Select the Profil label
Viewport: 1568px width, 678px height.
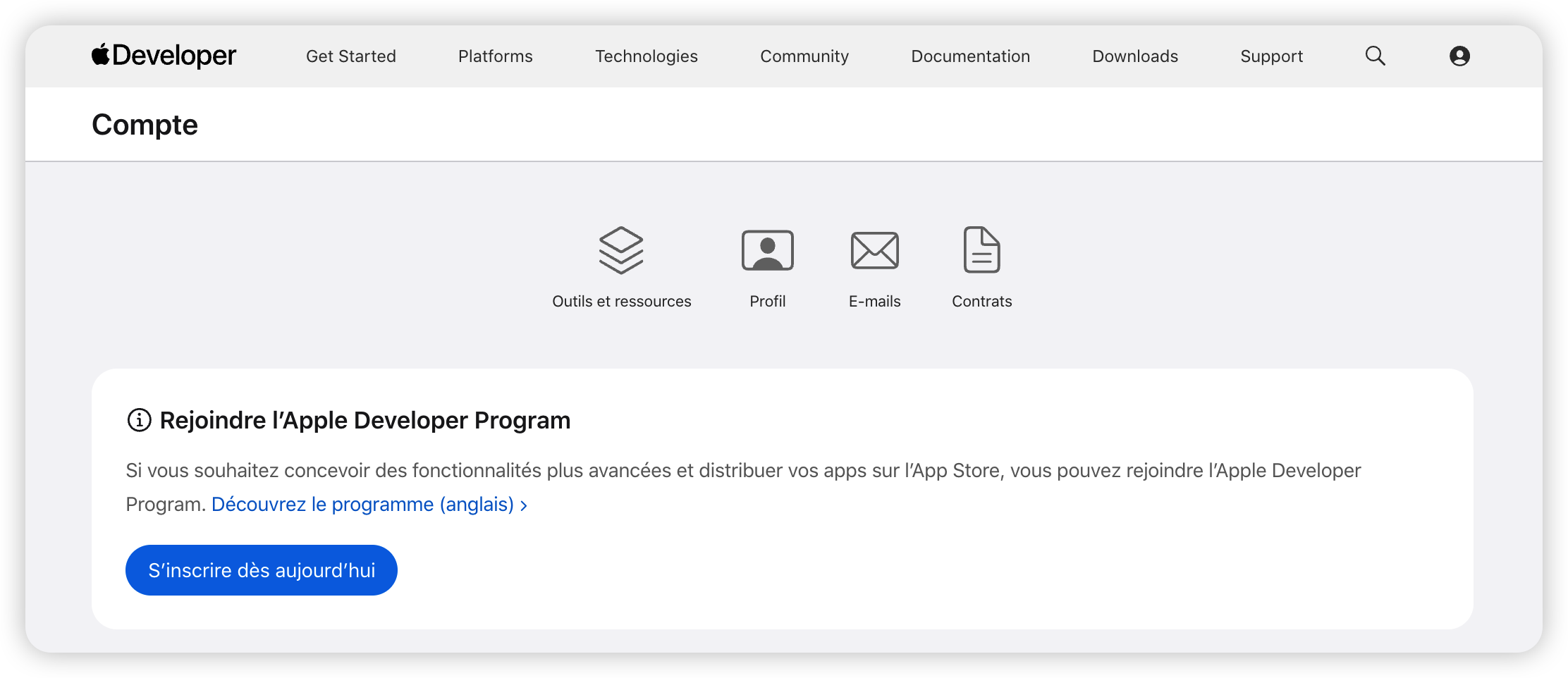767,302
